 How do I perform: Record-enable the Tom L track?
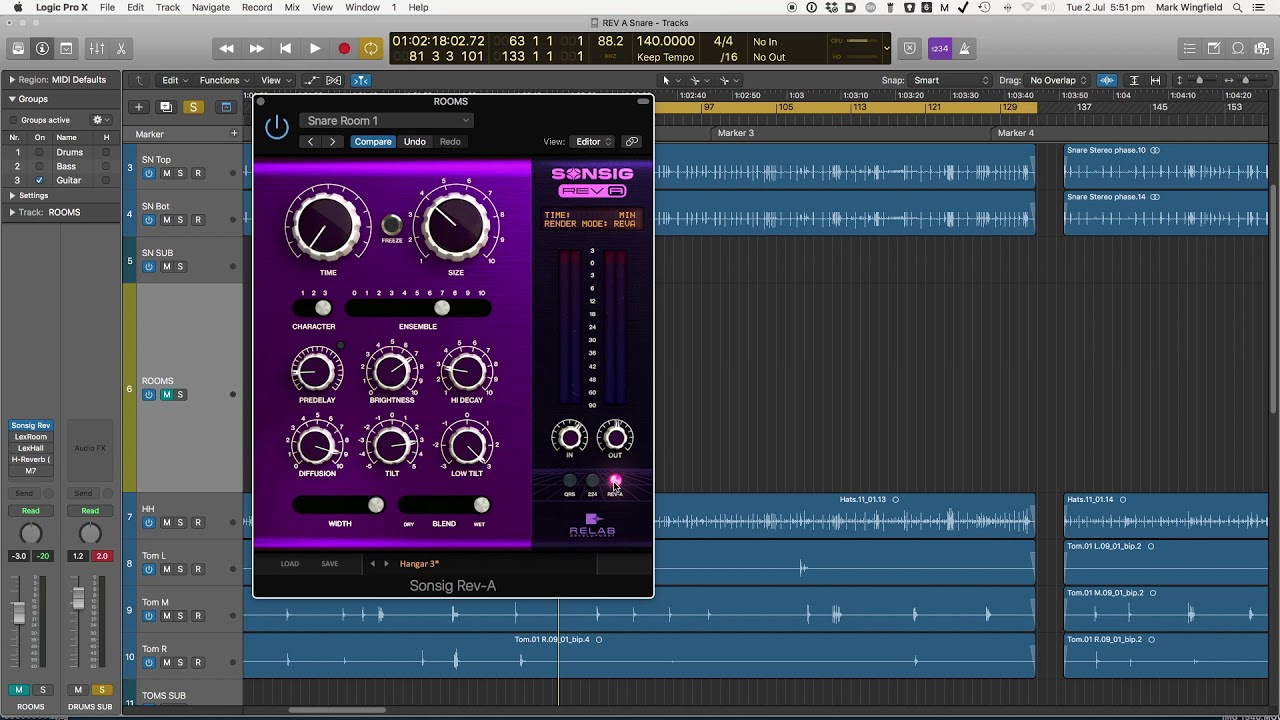(197, 569)
